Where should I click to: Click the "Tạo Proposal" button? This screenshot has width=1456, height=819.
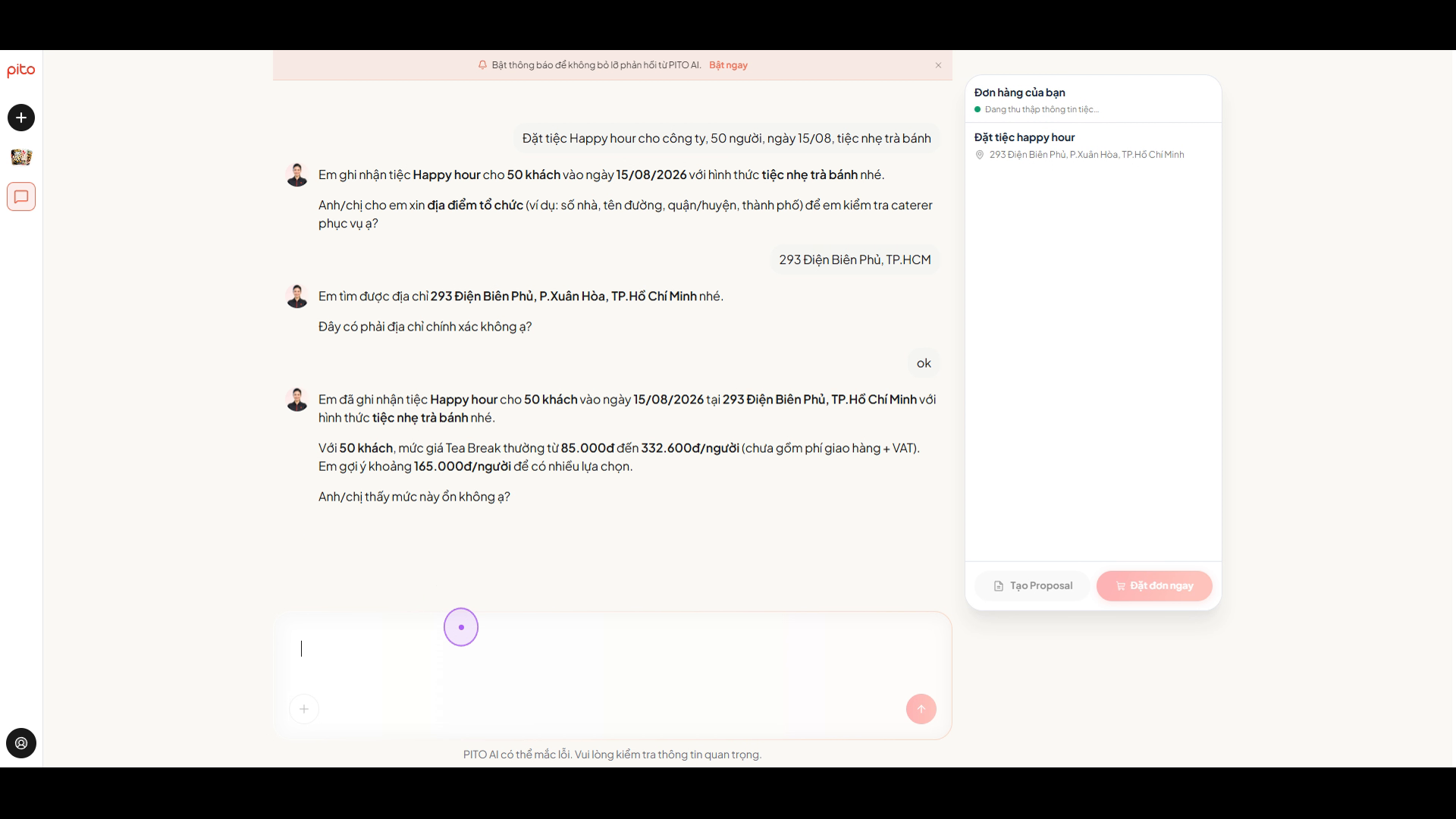click(x=1032, y=585)
